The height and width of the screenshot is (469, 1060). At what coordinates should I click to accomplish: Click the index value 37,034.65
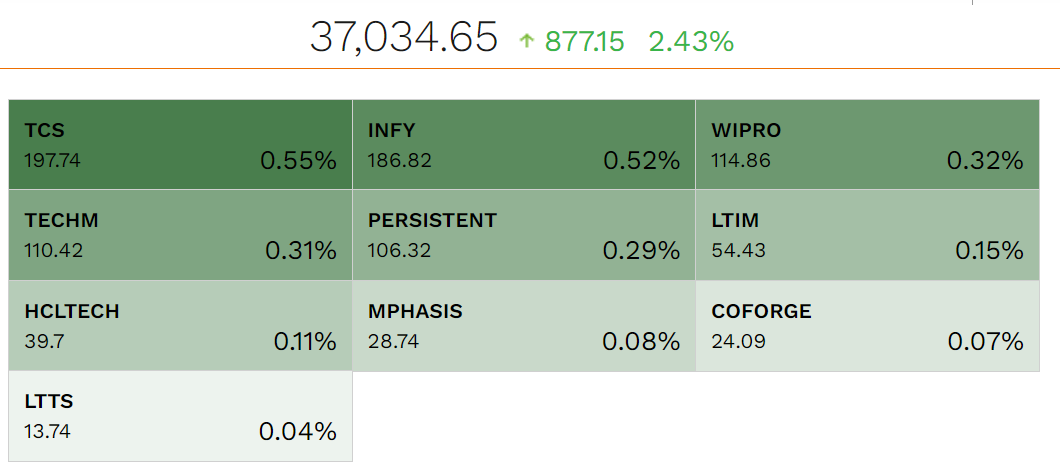point(403,39)
